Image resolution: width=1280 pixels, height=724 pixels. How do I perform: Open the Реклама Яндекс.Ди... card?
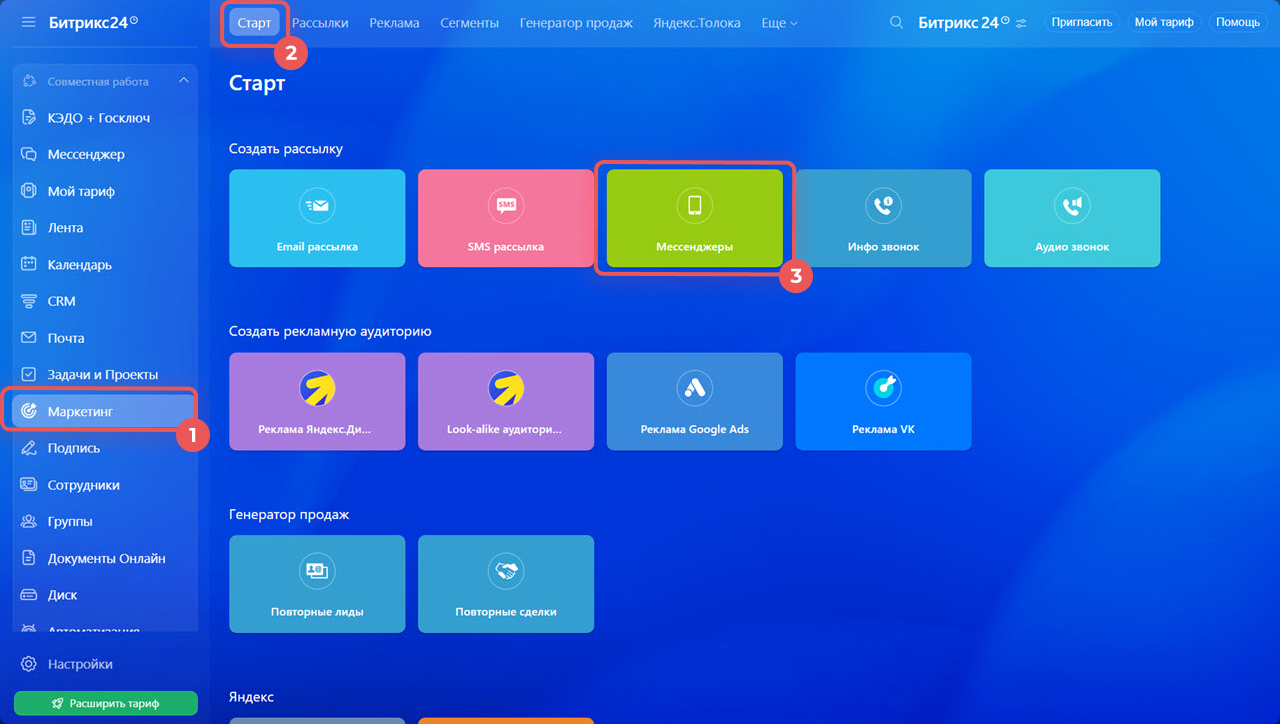(317, 401)
